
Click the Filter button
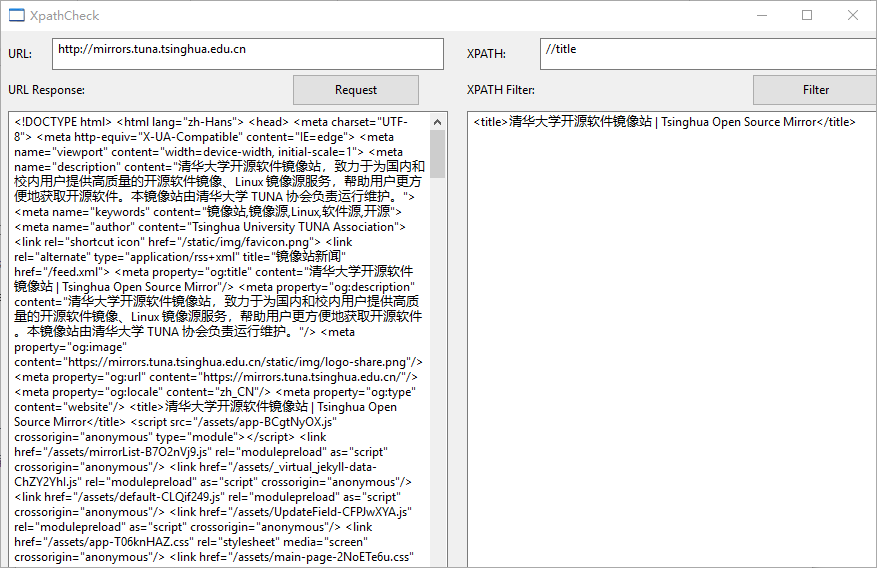815,90
